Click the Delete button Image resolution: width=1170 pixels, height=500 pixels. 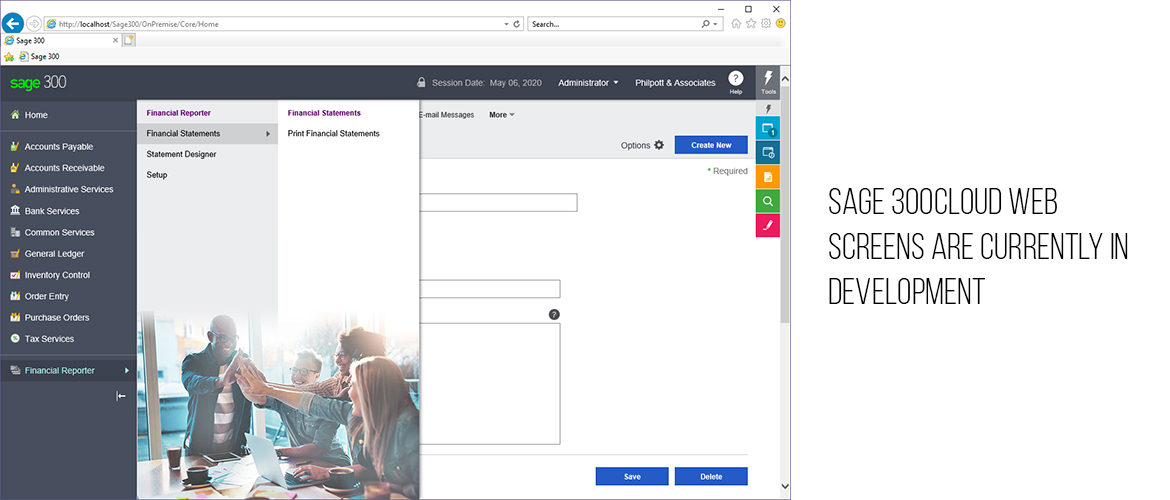click(x=711, y=476)
